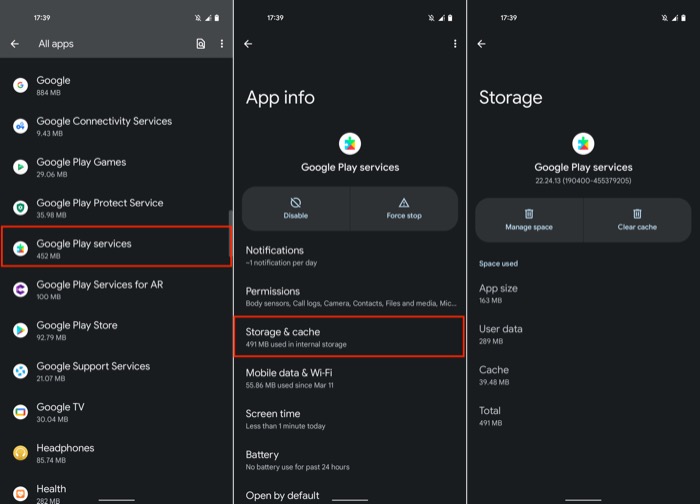Tap Play services puzzle icon in App info
Image resolution: width=700 pixels, height=504 pixels.
(350, 144)
